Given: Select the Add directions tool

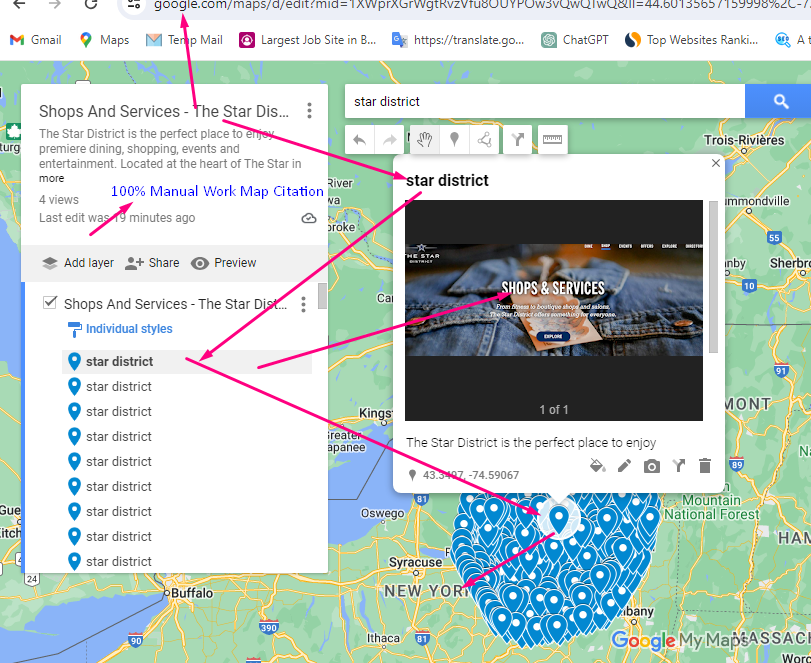Looking at the screenshot, I should 518,140.
